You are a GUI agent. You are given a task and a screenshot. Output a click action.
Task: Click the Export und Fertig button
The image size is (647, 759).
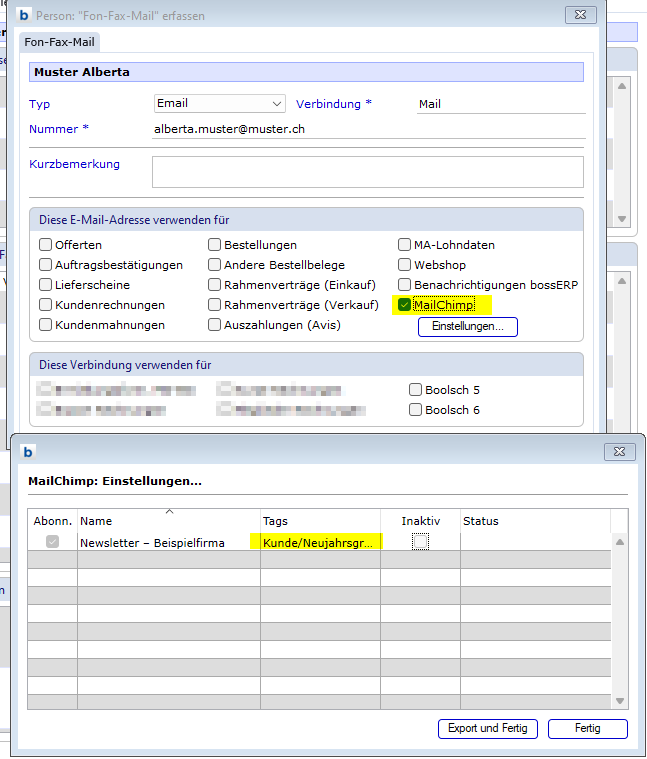tap(488, 728)
